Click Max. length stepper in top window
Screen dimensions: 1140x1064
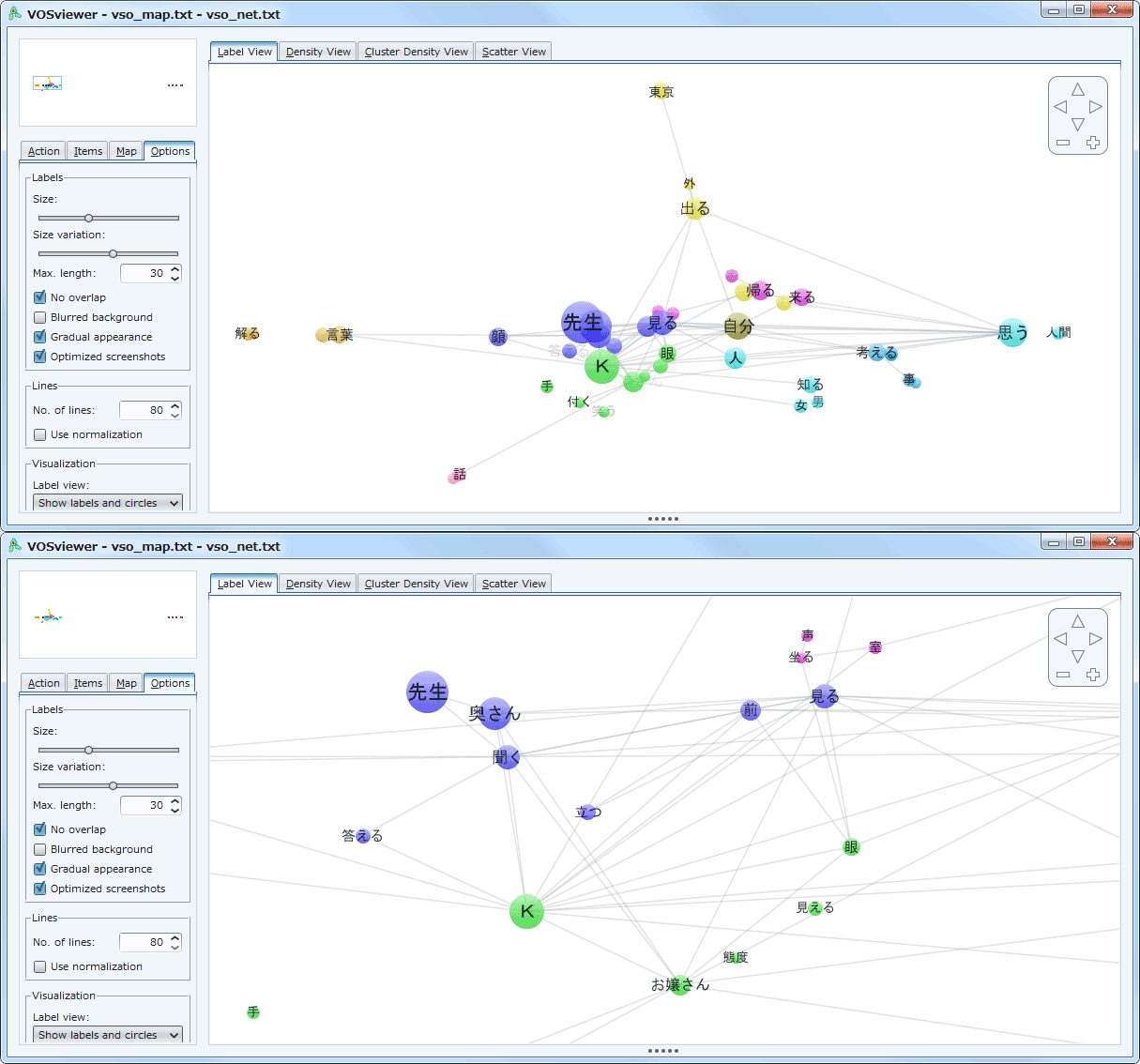[x=175, y=273]
